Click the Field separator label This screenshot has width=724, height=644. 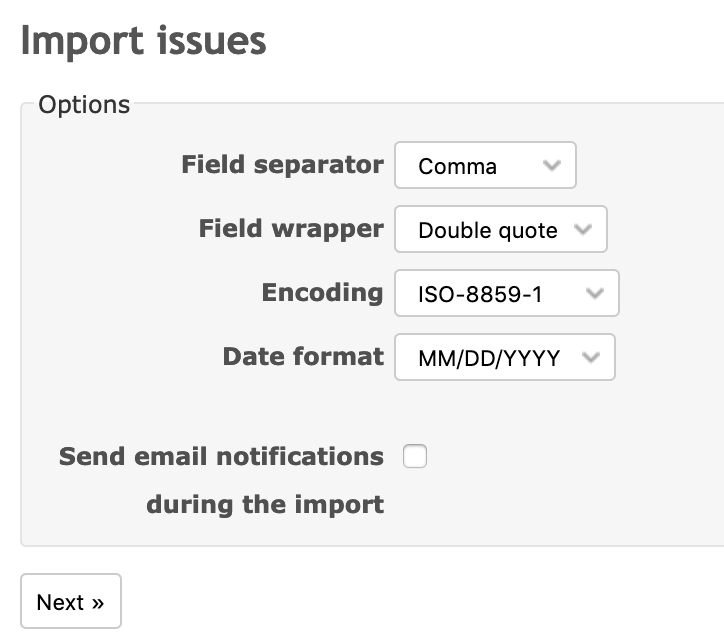(x=282, y=165)
